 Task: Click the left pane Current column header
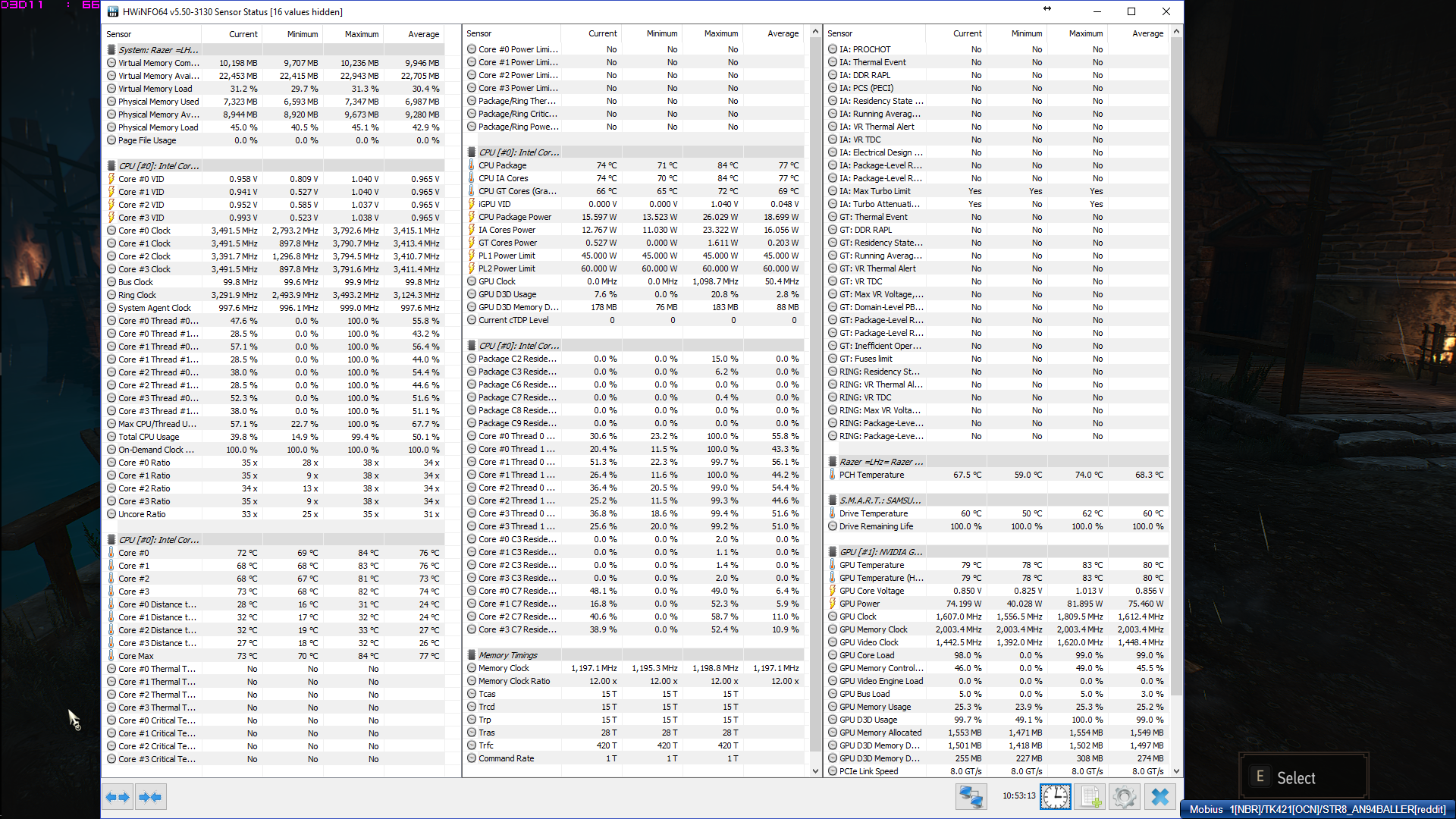coord(232,34)
